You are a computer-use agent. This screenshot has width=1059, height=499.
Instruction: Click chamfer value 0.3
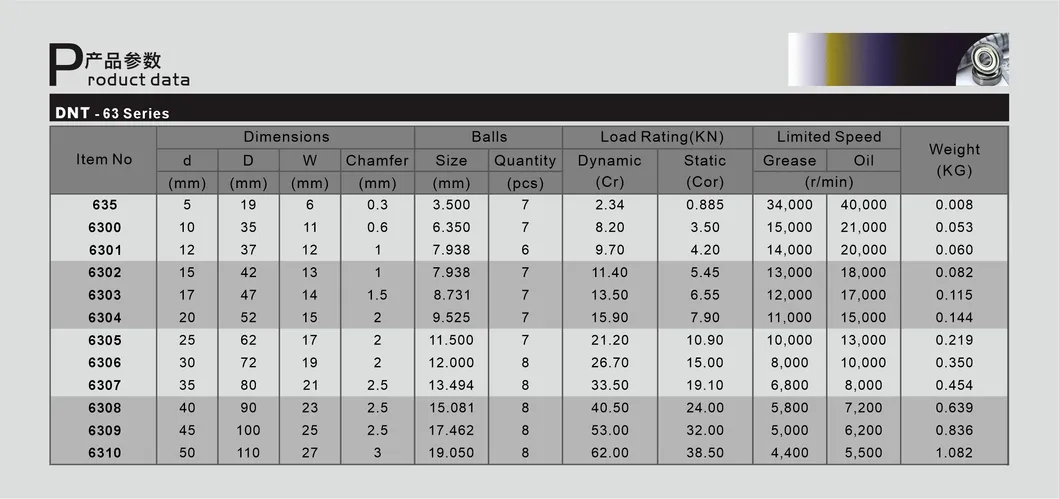click(378, 205)
